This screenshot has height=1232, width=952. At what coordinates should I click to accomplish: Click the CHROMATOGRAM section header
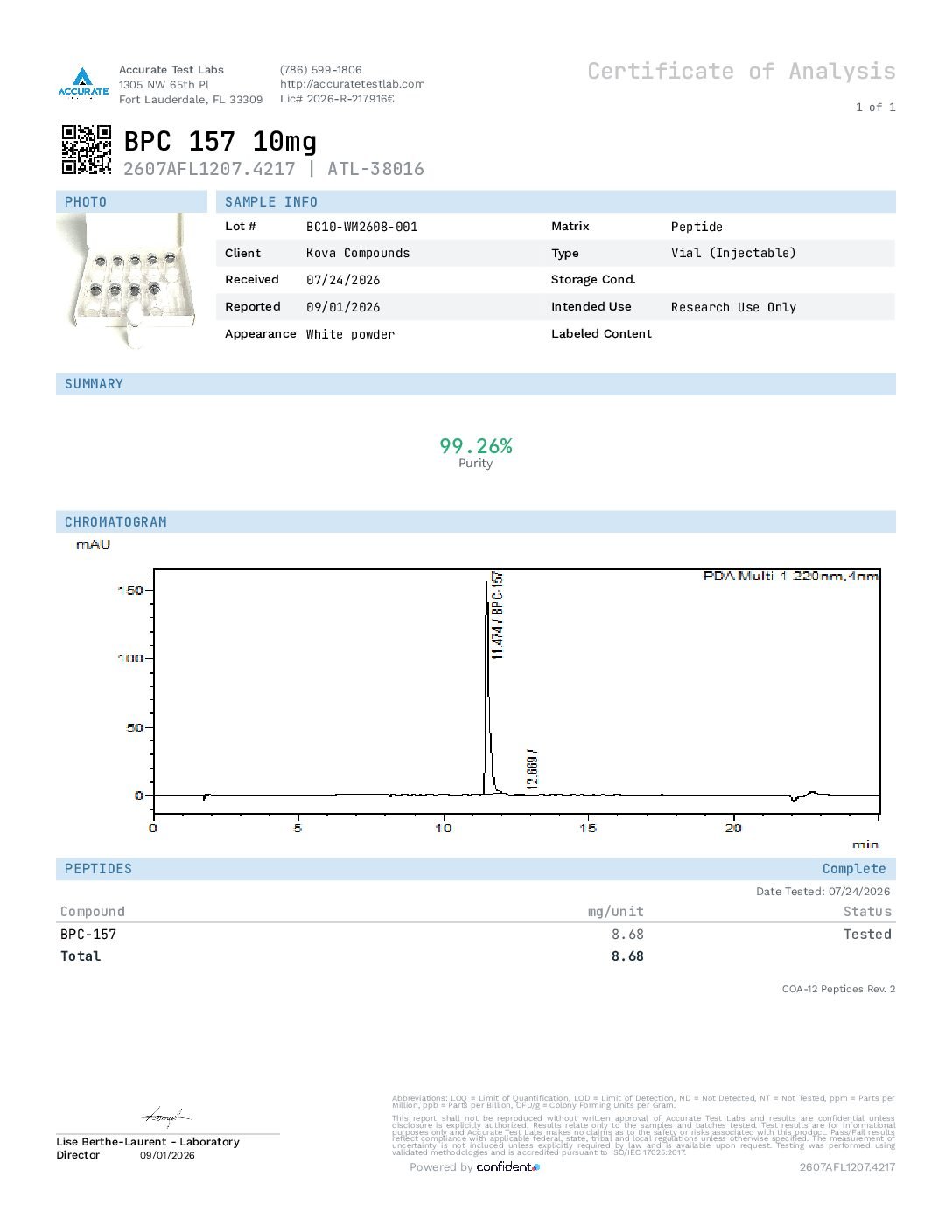click(x=115, y=522)
